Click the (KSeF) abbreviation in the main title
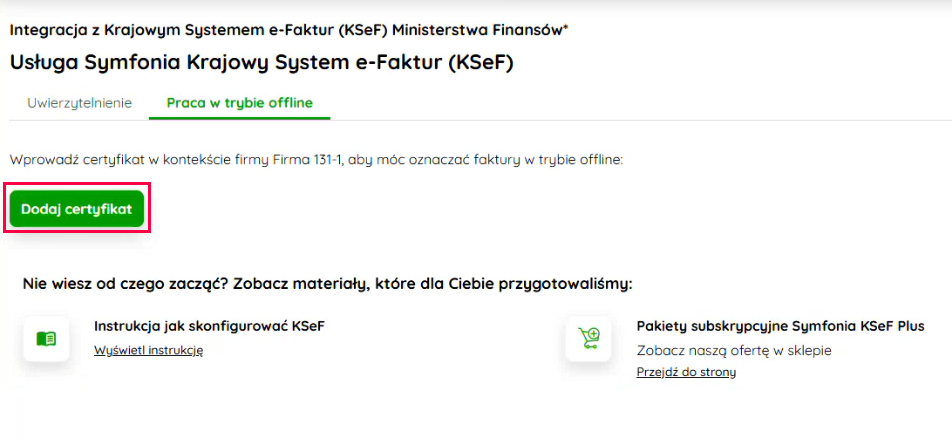Viewport: 952px width, 440px height. click(x=480, y=62)
